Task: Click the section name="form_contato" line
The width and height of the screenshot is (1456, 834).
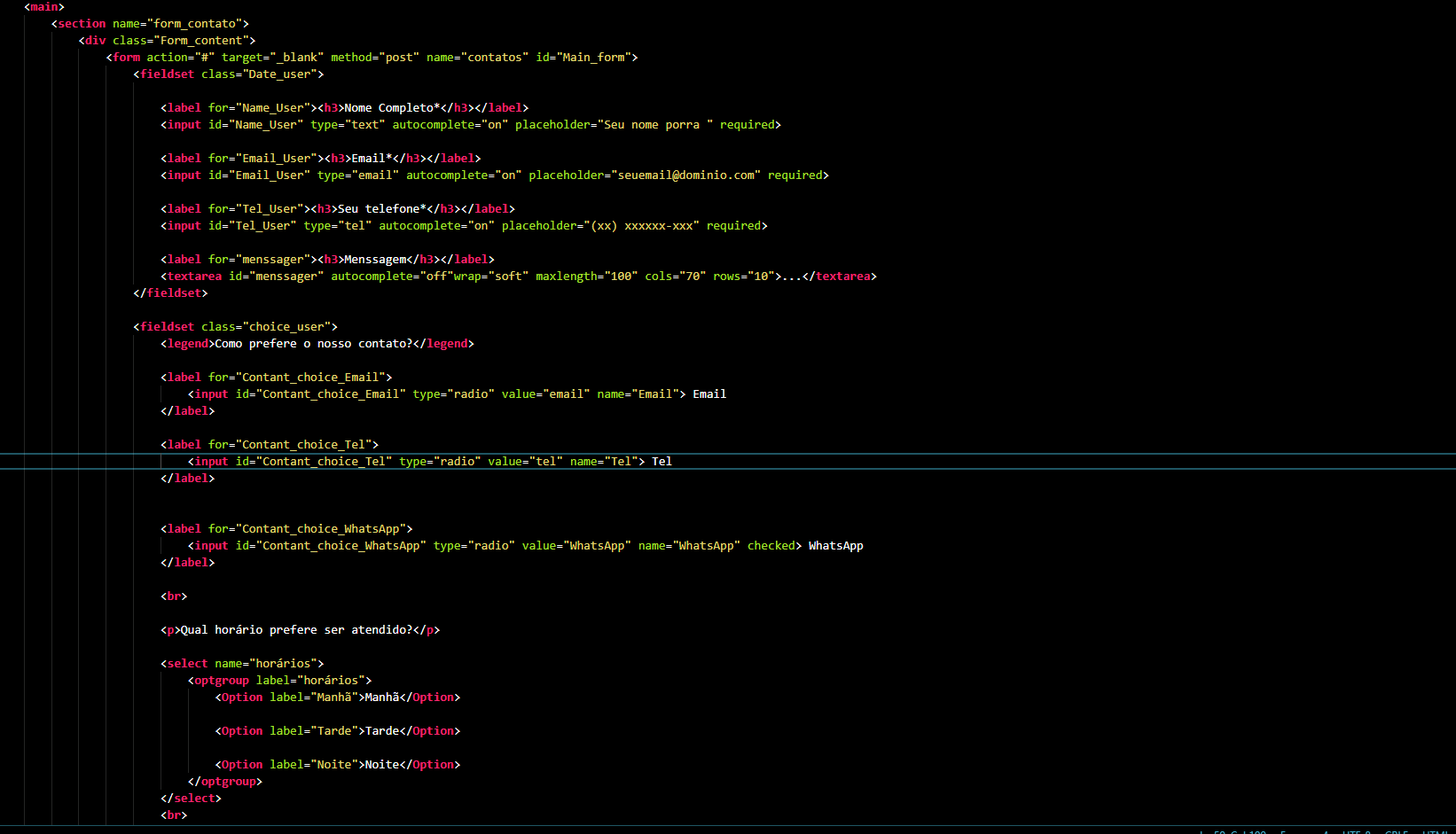Action: coord(150,24)
